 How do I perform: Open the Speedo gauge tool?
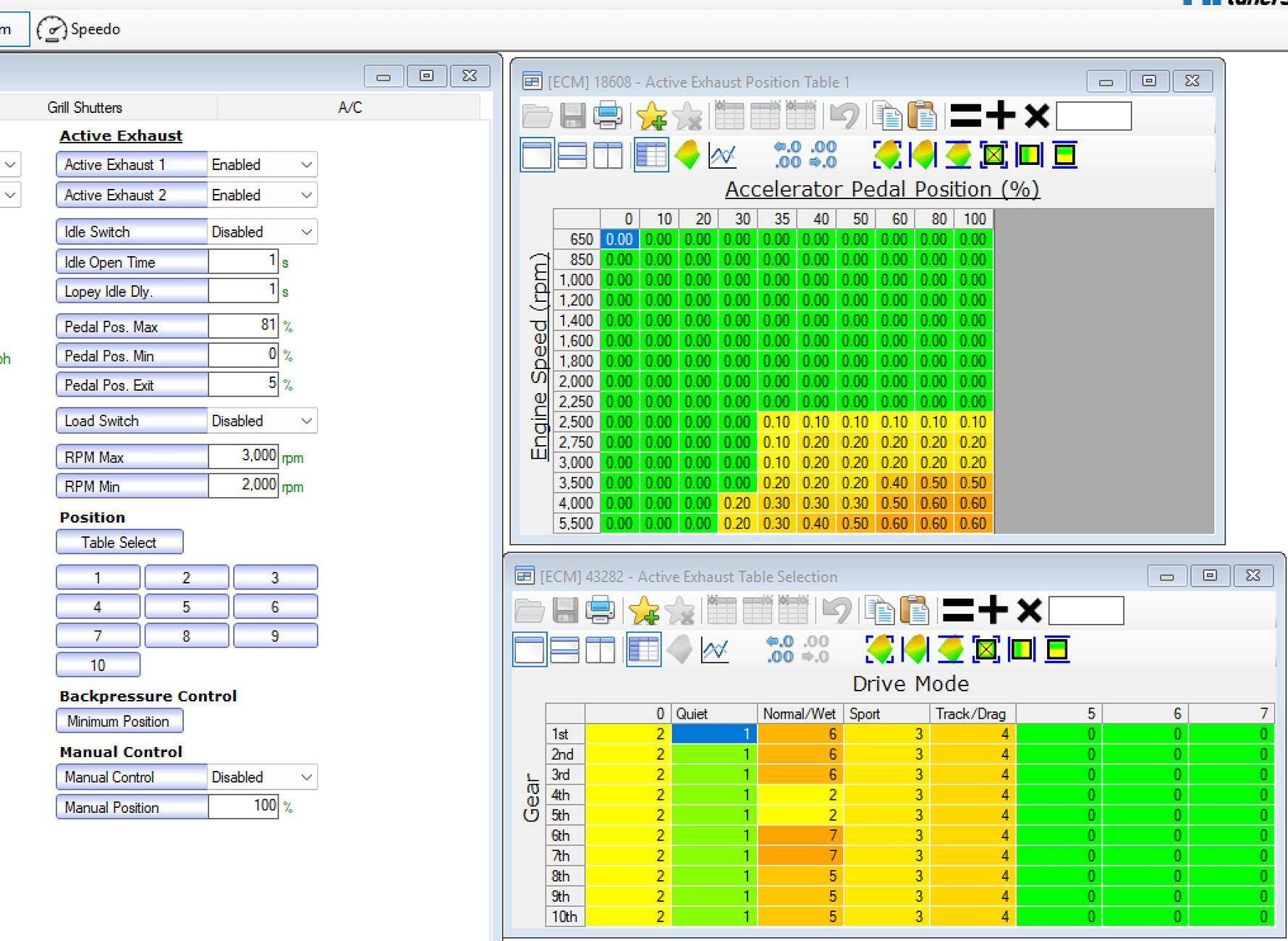click(x=79, y=30)
